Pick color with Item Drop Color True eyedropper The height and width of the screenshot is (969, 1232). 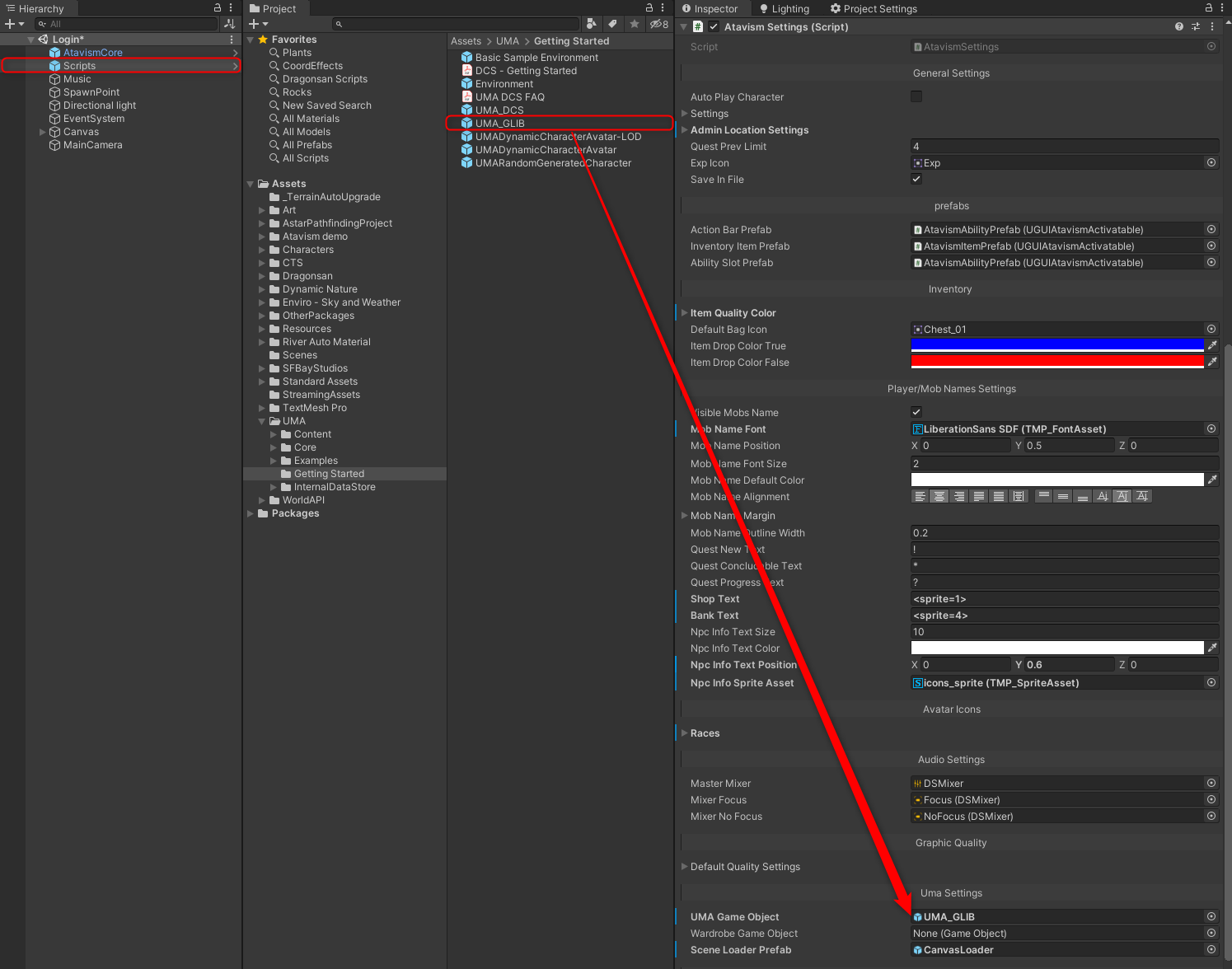click(x=1212, y=345)
